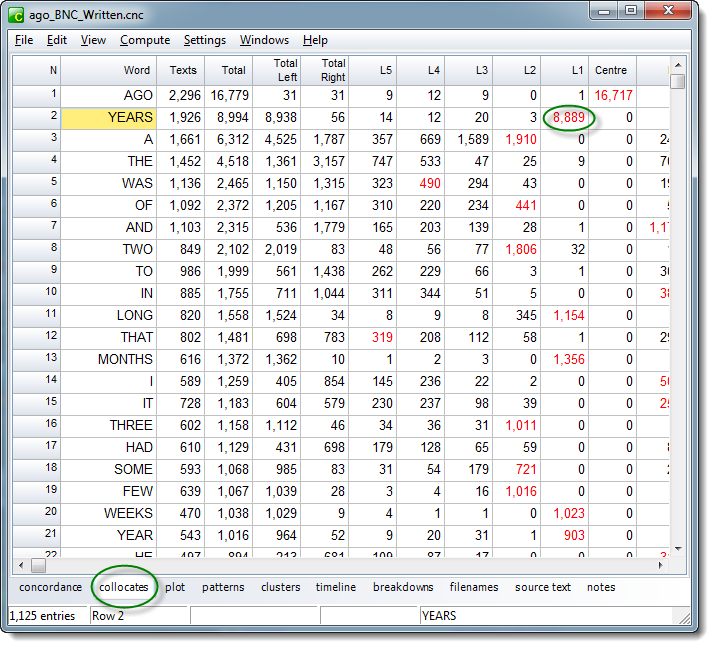Viewport: 714px width, 648px height.
Task: Click the vertical scrollbar up arrow
Action: (x=678, y=65)
